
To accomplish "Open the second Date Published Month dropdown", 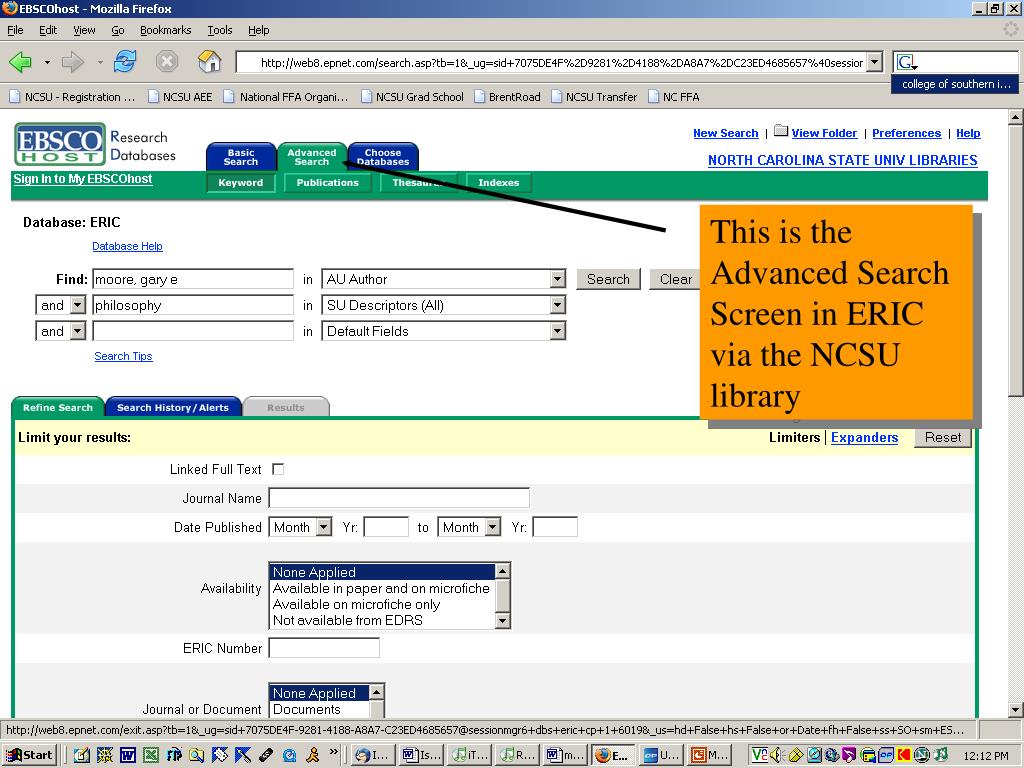I will [x=493, y=527].
